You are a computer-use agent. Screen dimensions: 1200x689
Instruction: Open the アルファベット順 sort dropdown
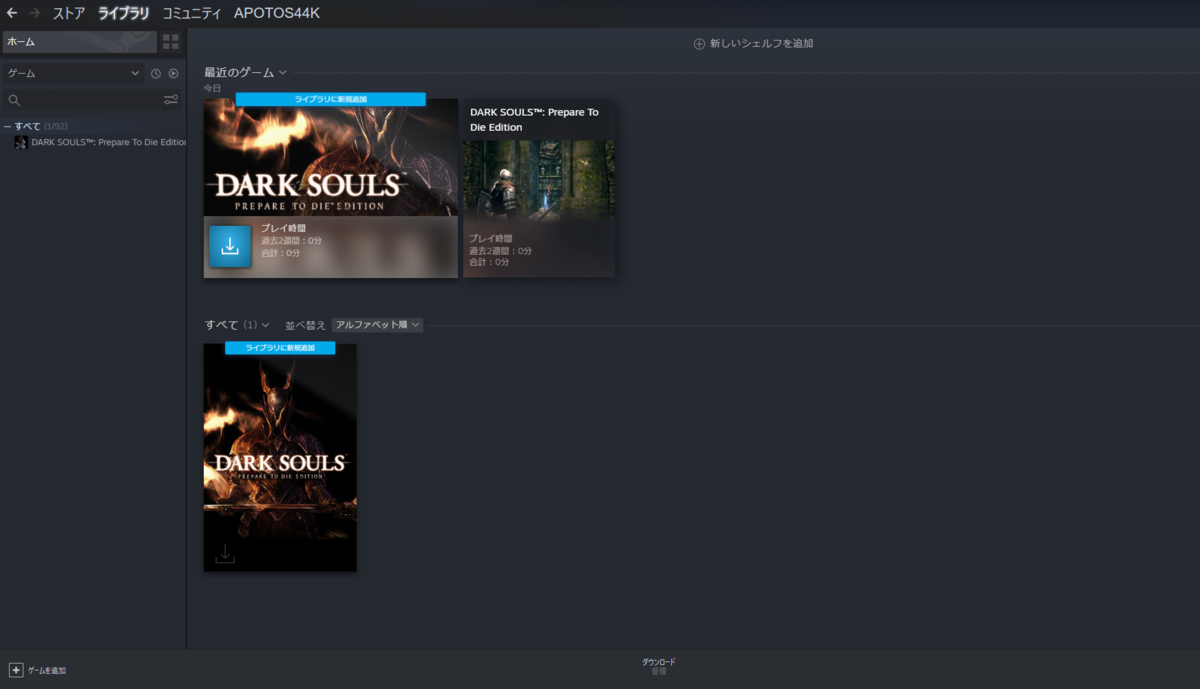(x=378, y=325)
